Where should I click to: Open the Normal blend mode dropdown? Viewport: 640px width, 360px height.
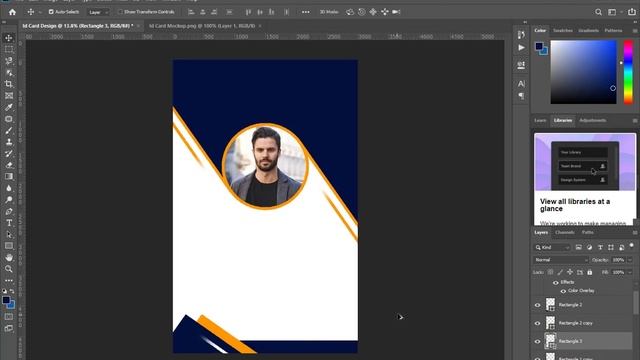pyautogui.click(x=561, y=260)
